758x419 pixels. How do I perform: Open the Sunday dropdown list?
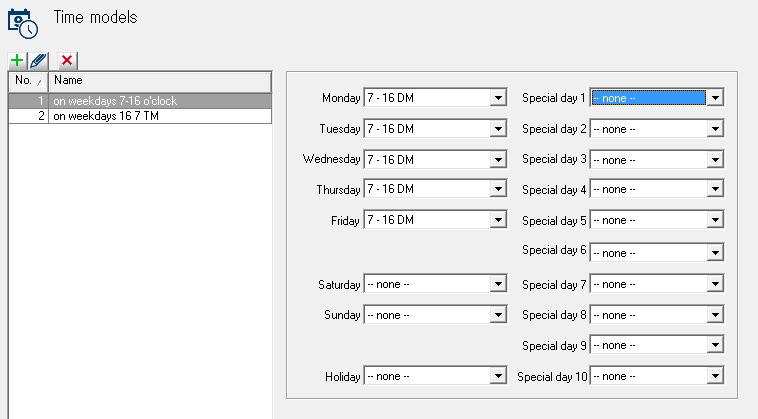(435, 315)
